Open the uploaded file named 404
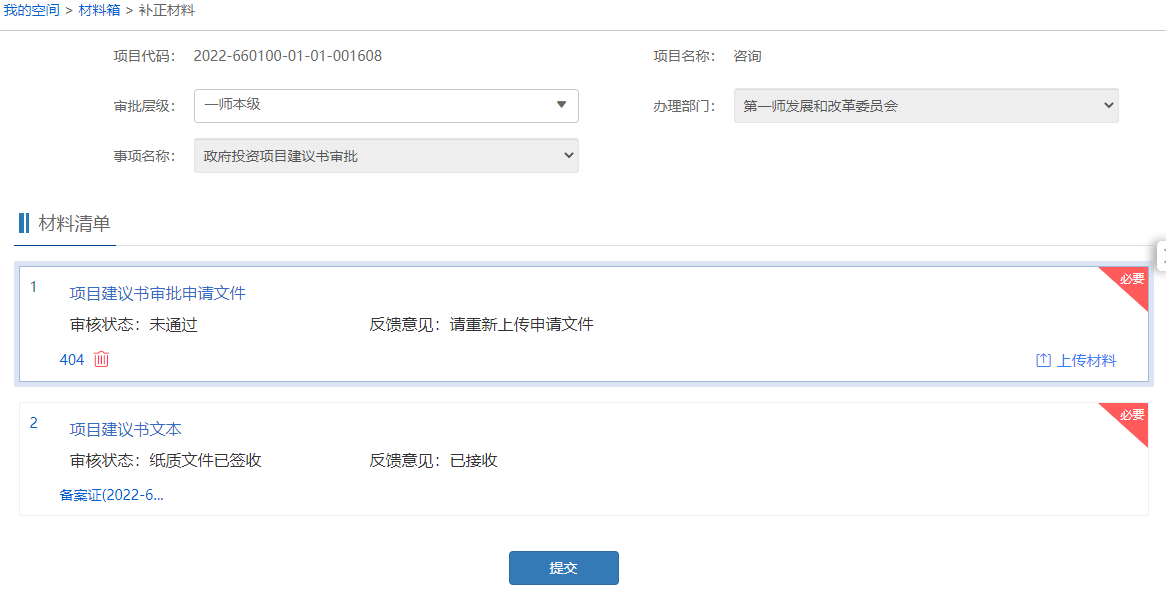 72,359
